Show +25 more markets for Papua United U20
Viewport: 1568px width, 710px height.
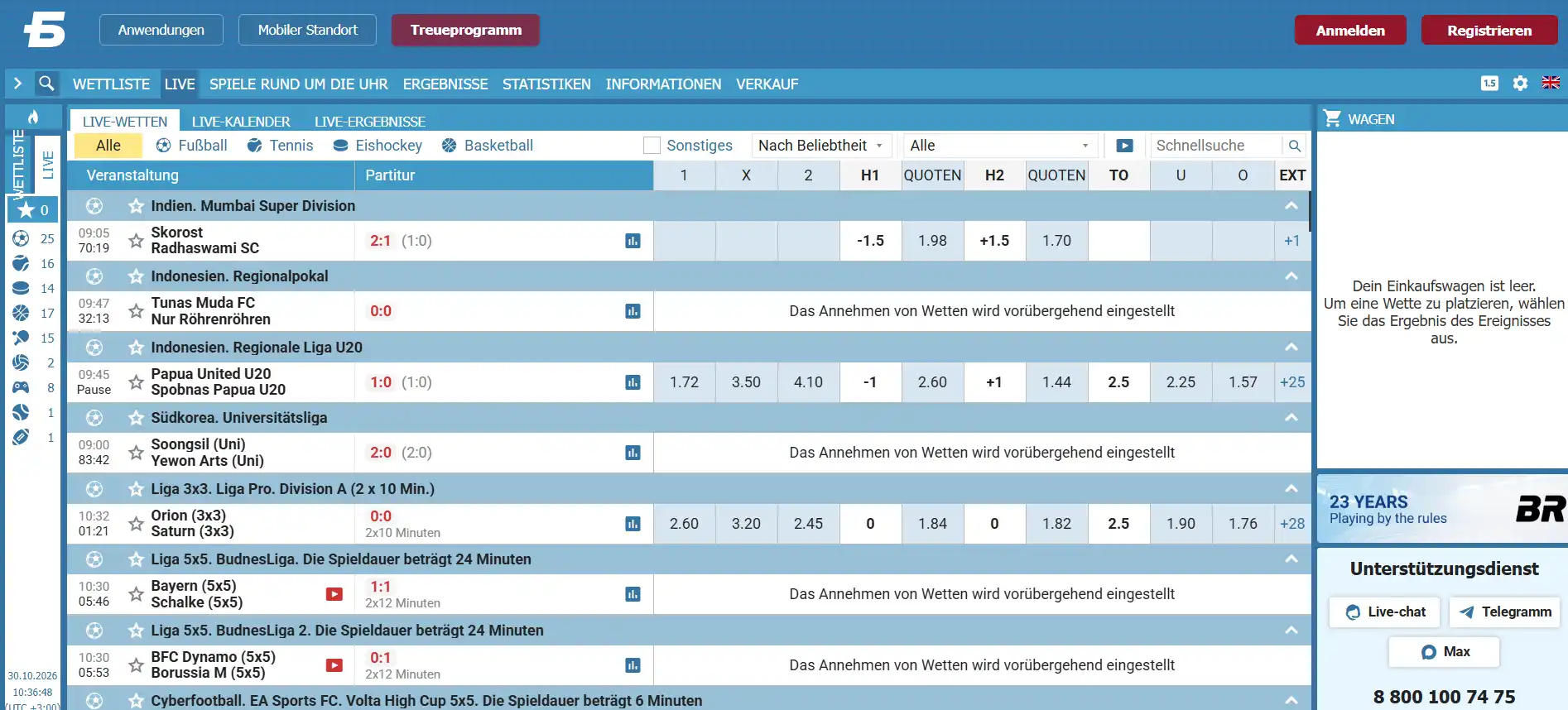[1292, 382]
